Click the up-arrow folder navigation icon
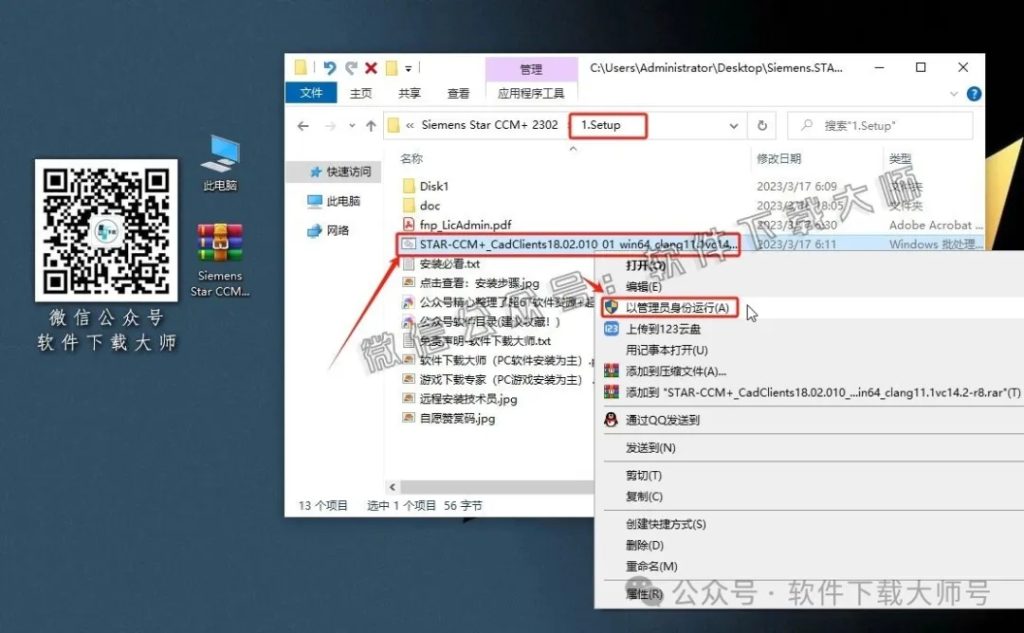 371,126
